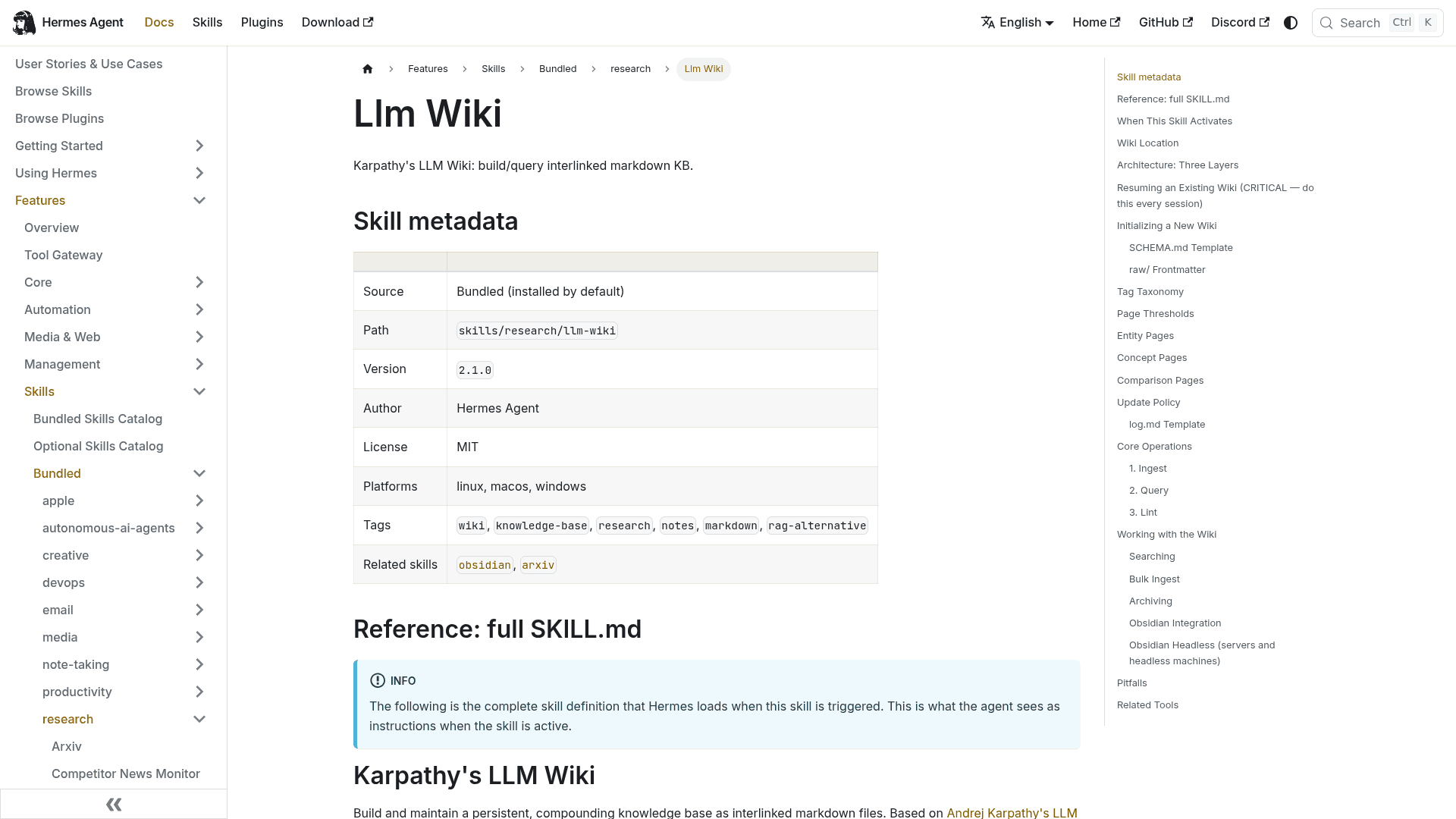Open Browse Skills sidebar item
This screenshot has height=819, width=1456.
click(x=53, y=91)
